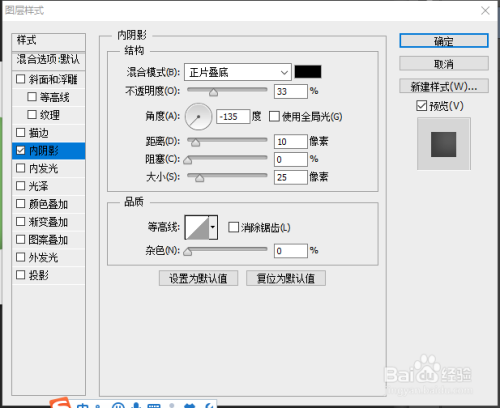
Task: Enable the 描边 stroke checkbox
Action: pos(21,132)
